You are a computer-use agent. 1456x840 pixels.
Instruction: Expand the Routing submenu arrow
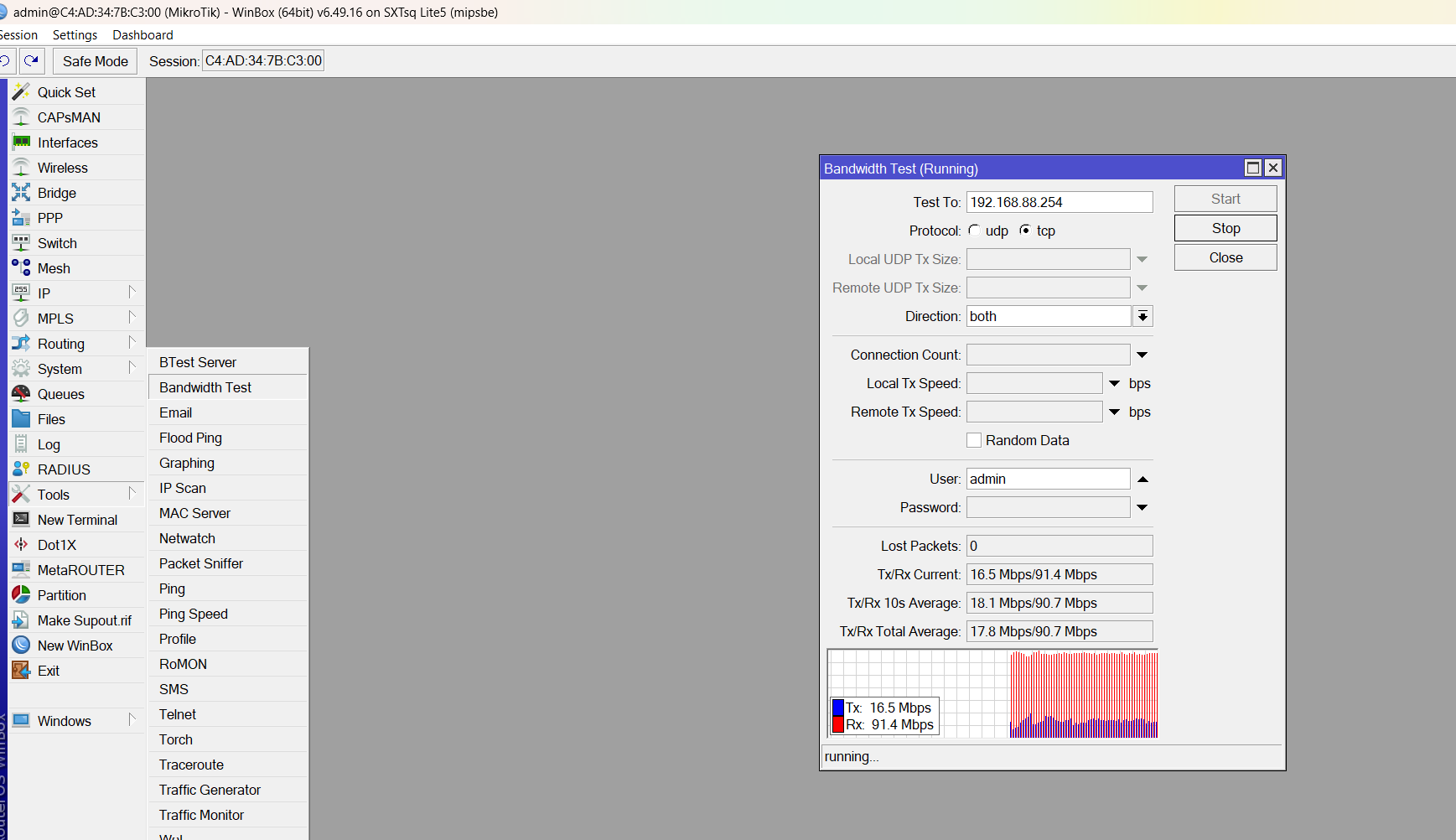132,343
